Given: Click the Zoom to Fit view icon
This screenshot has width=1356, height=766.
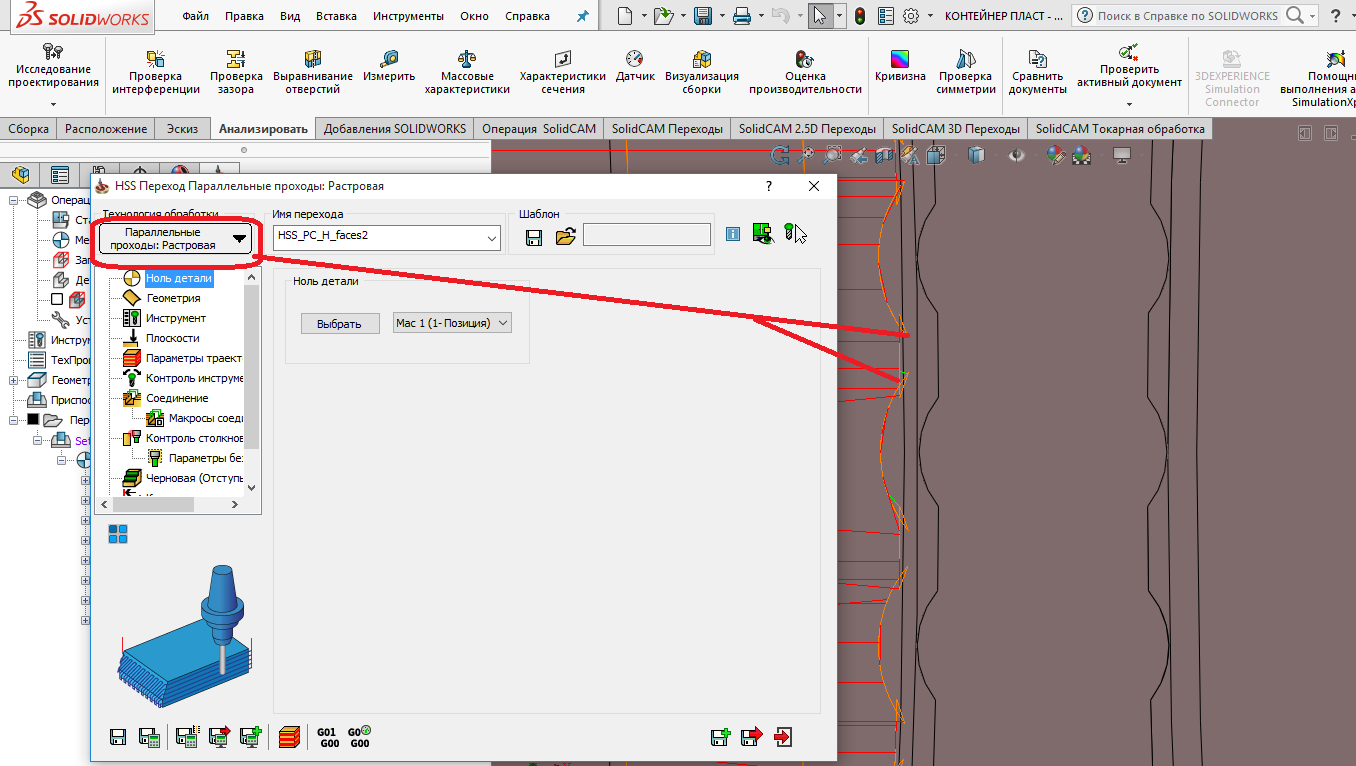Looking at the screenshot, I should pos(808,155).
